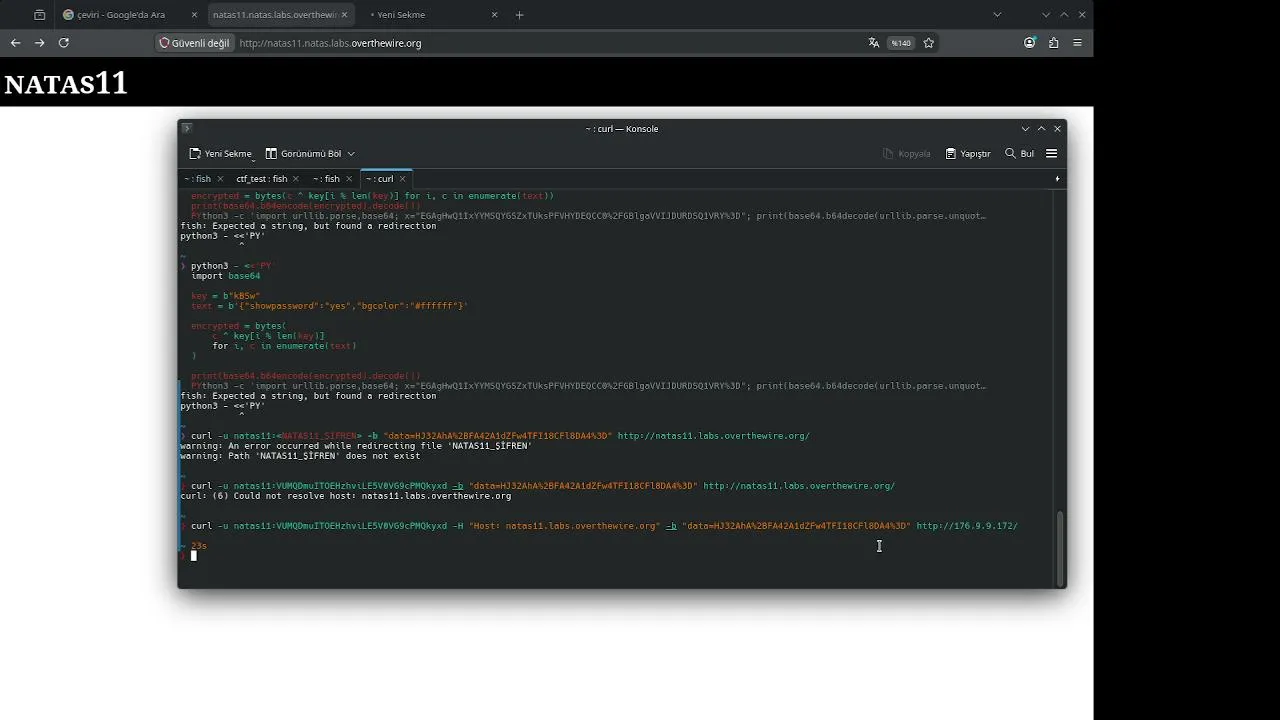Click the tab bar overflow arrow in Konsole

[1057, 179]
